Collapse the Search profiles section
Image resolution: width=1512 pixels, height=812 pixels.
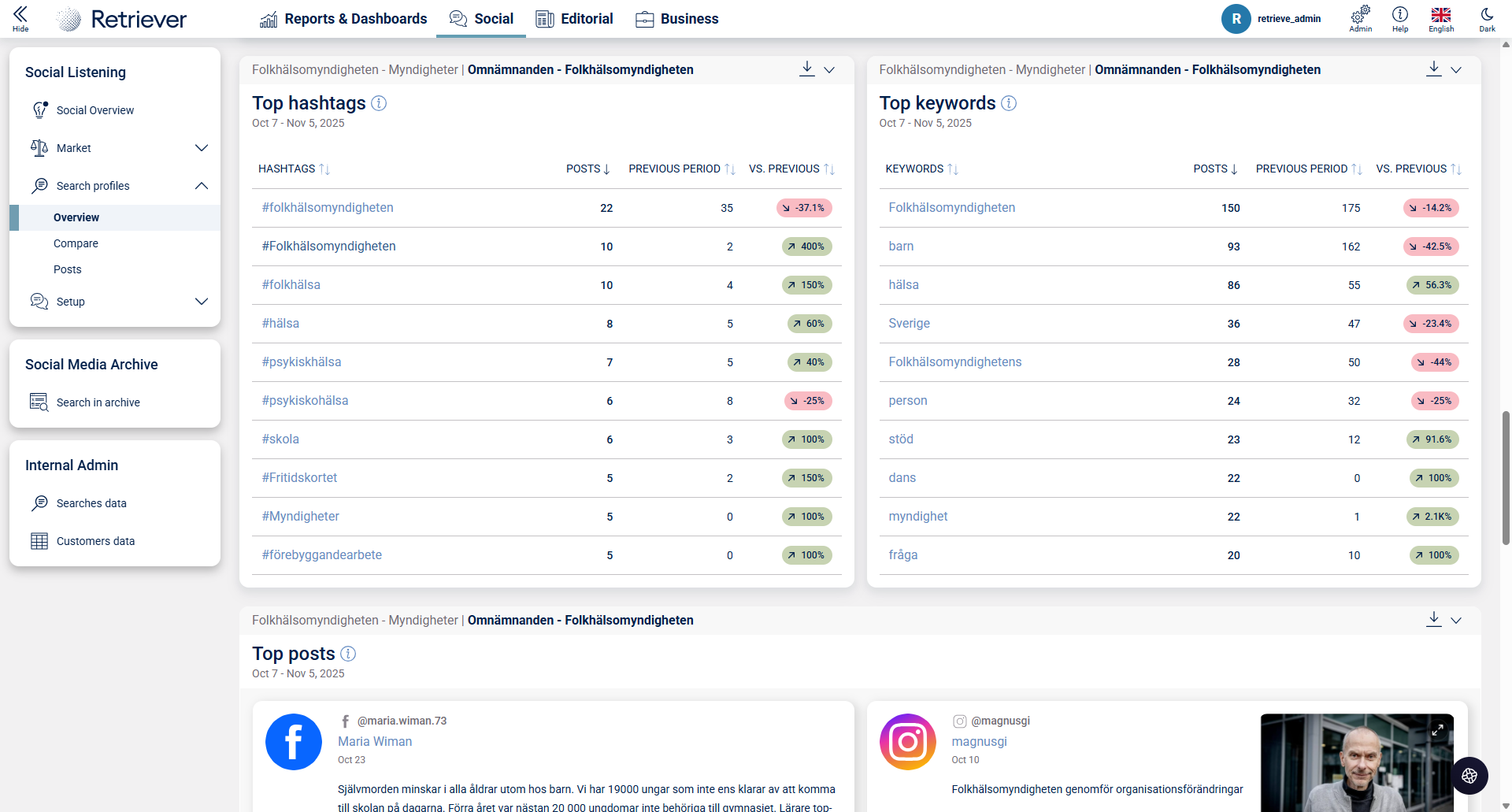202,186
